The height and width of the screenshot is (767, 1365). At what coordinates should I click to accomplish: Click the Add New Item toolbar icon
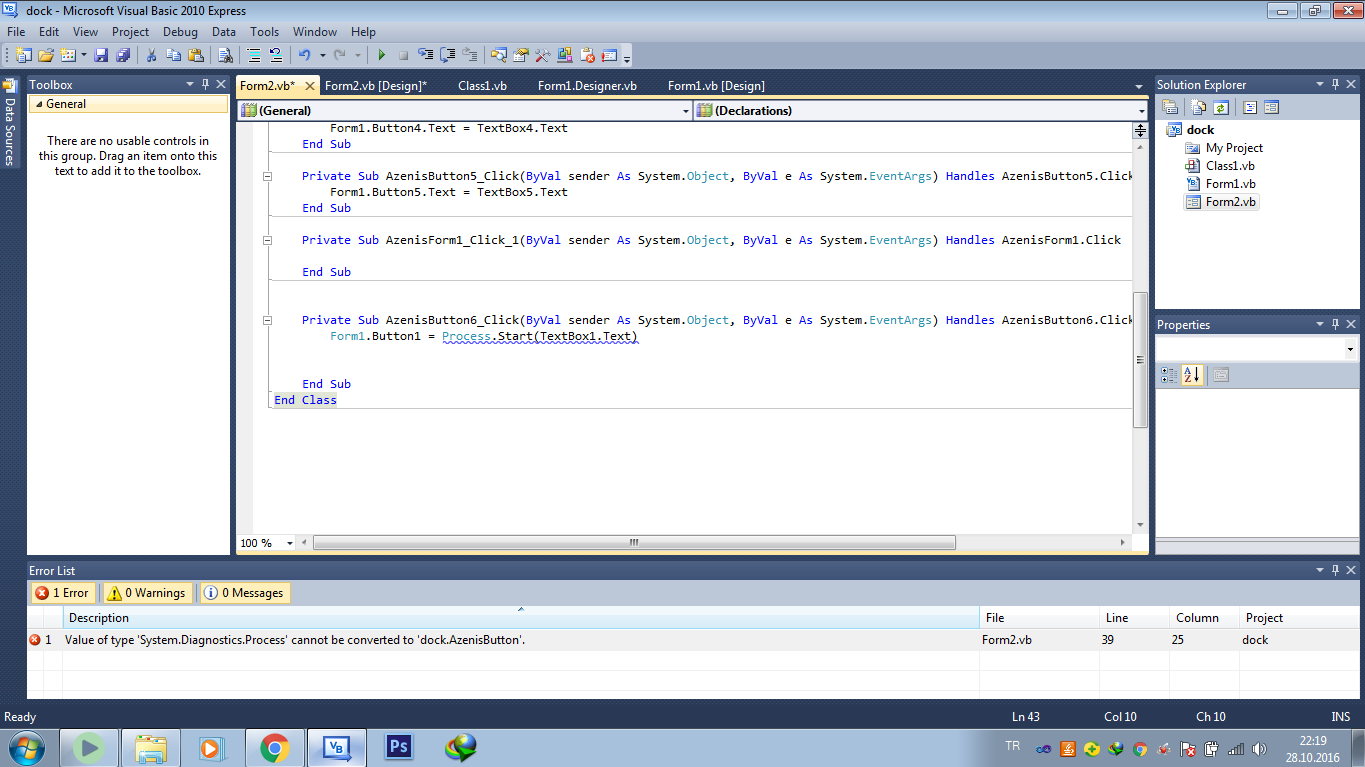click(69, 55)
